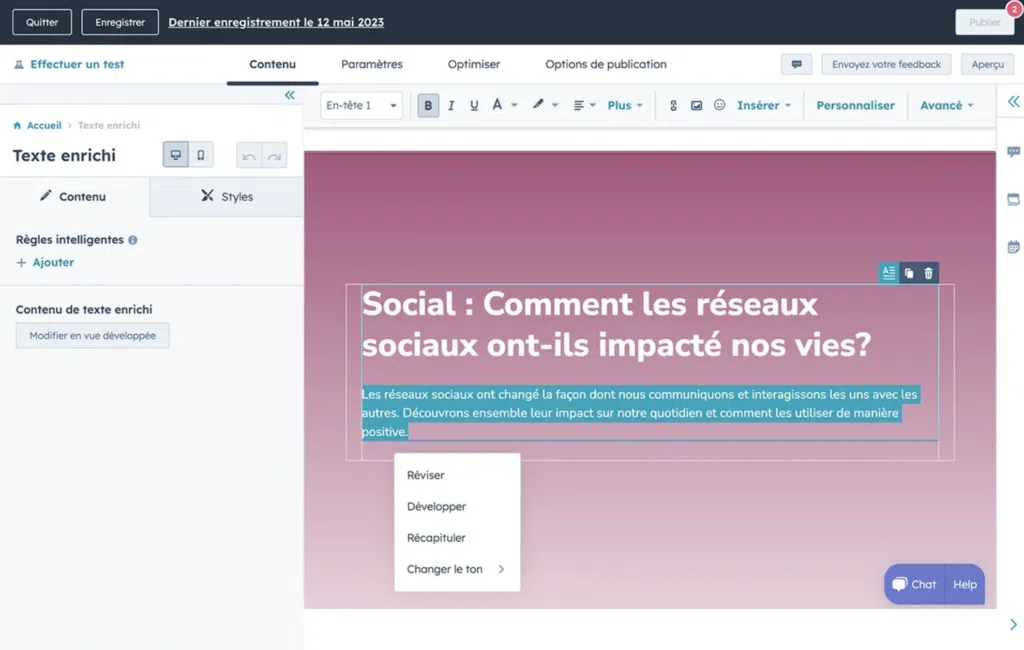
Task: Expand the Insérer dropdown
Action: click(x=763, y=104)
